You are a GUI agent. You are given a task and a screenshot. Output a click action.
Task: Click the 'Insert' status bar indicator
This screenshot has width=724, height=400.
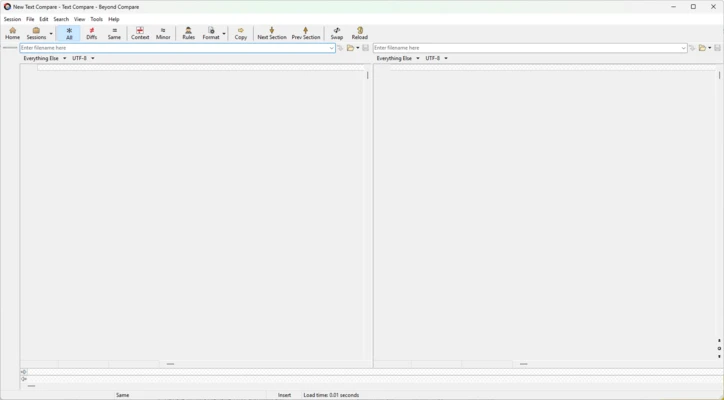tap(284, 395)
